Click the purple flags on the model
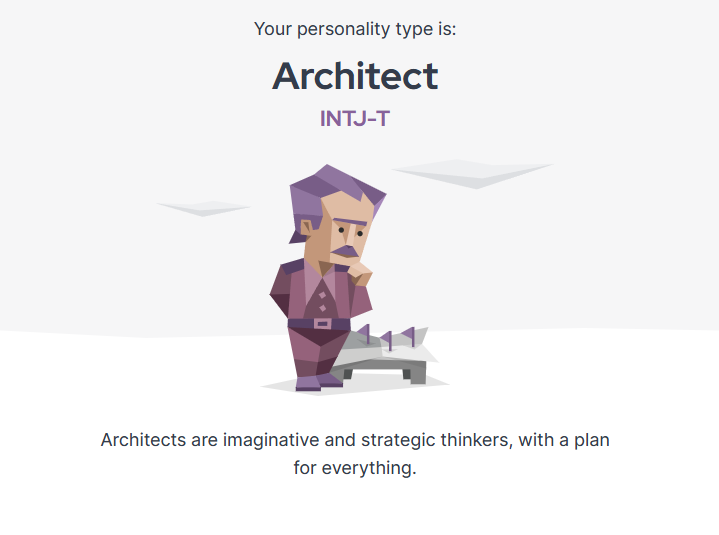The height and width of the screenshot is (535, 719). 387,337
